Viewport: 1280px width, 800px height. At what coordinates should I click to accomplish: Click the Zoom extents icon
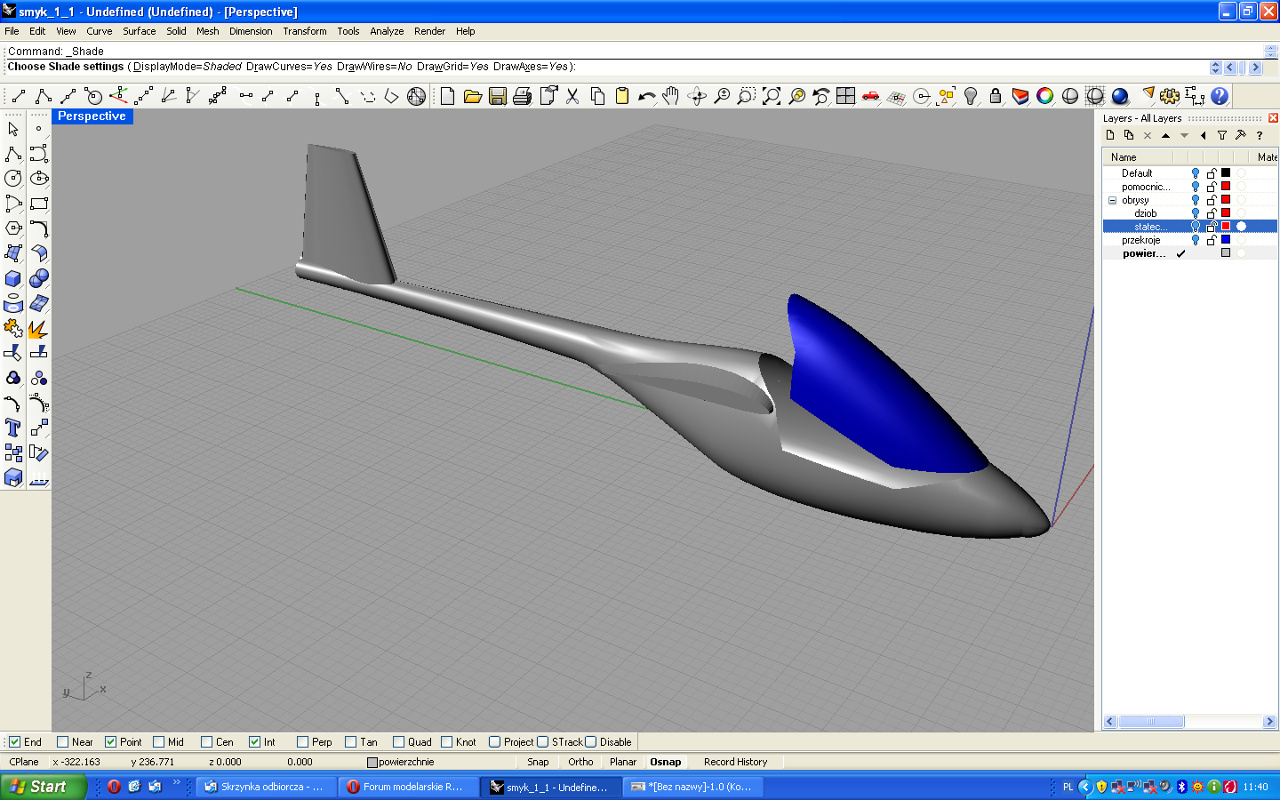point(771,96)
